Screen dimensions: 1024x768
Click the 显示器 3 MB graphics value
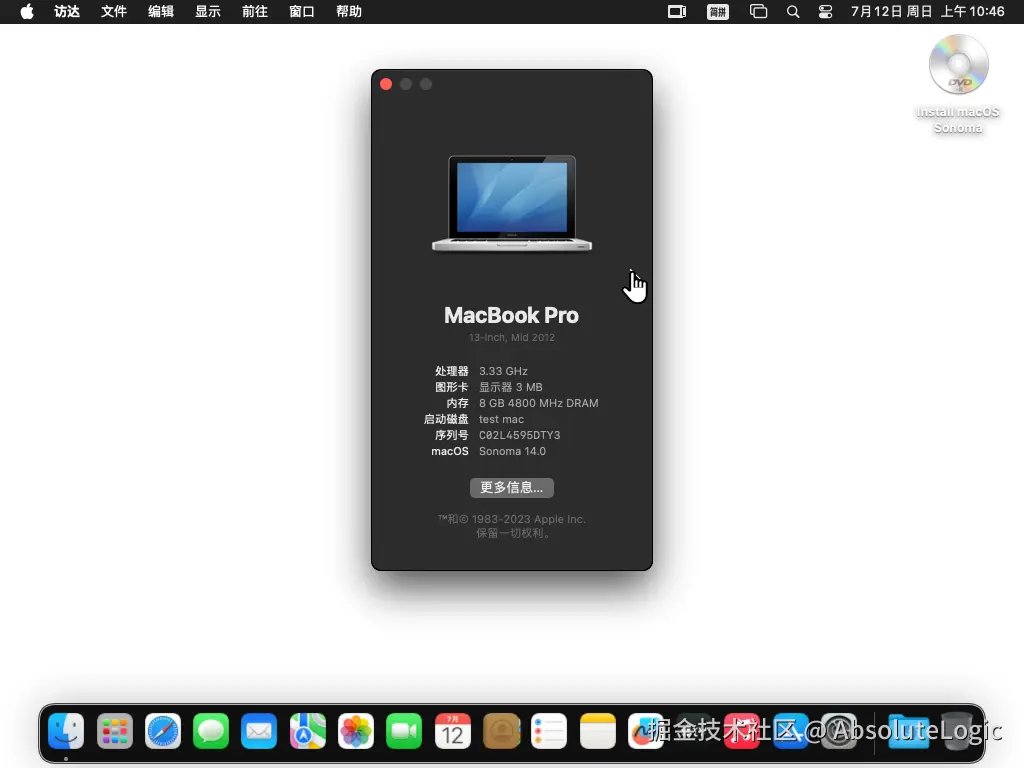(x=511, y=387)
